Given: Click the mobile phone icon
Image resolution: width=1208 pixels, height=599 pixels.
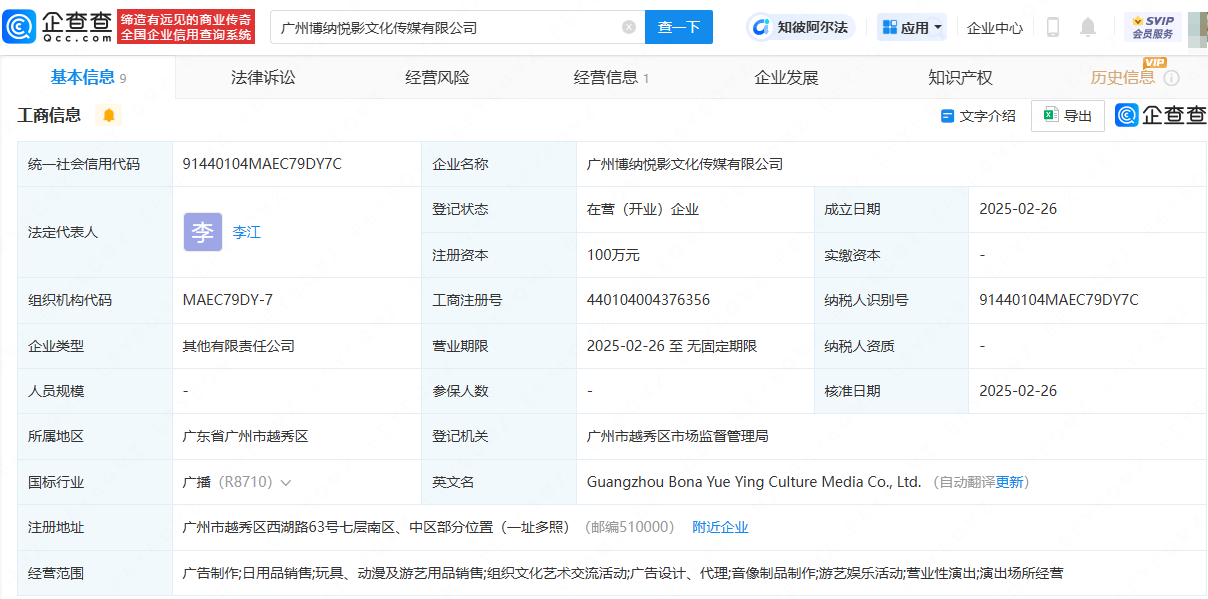Looking at the screenshot, I should 1052,27.
